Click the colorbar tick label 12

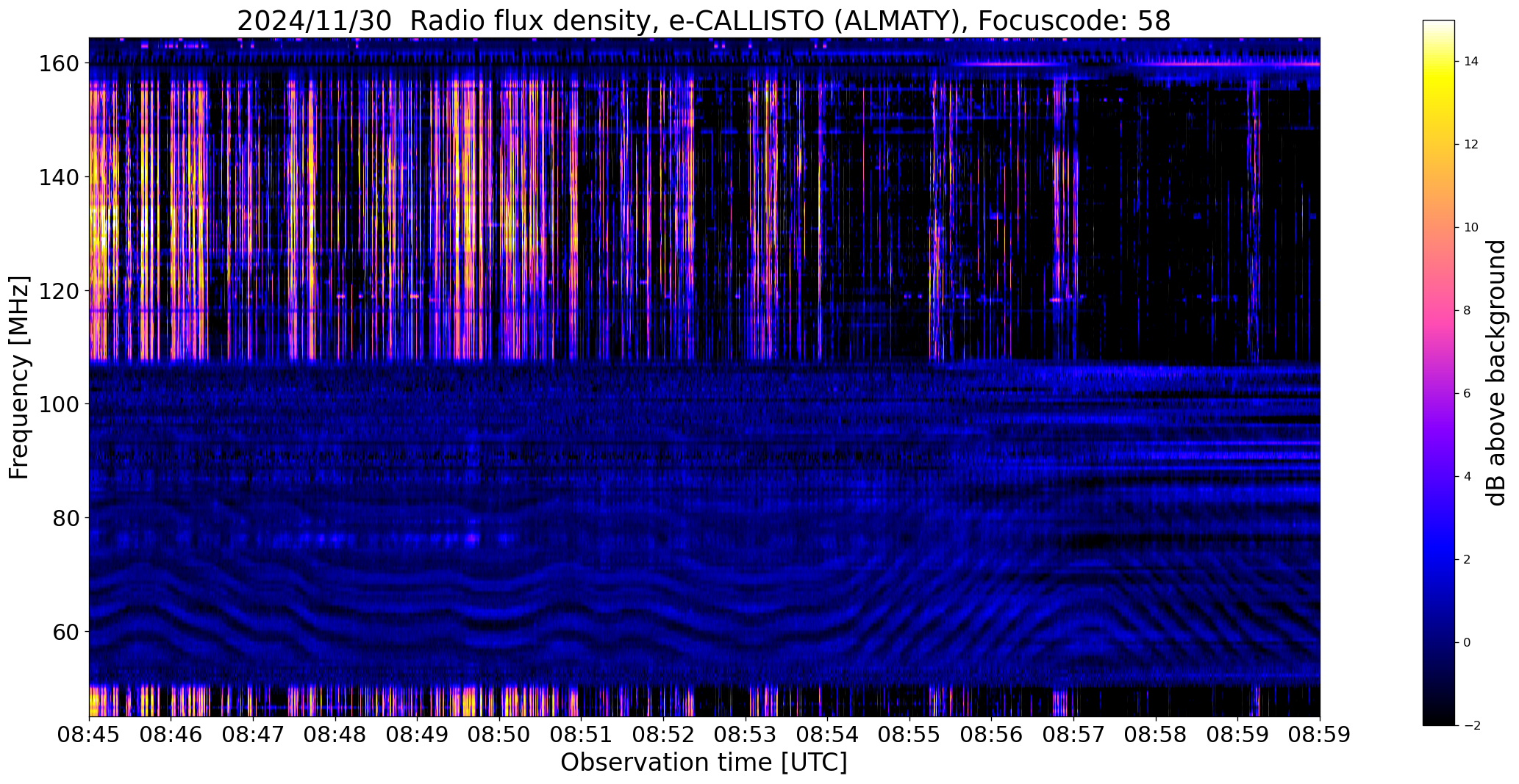pyautogui.click(x=1471, y=145)
